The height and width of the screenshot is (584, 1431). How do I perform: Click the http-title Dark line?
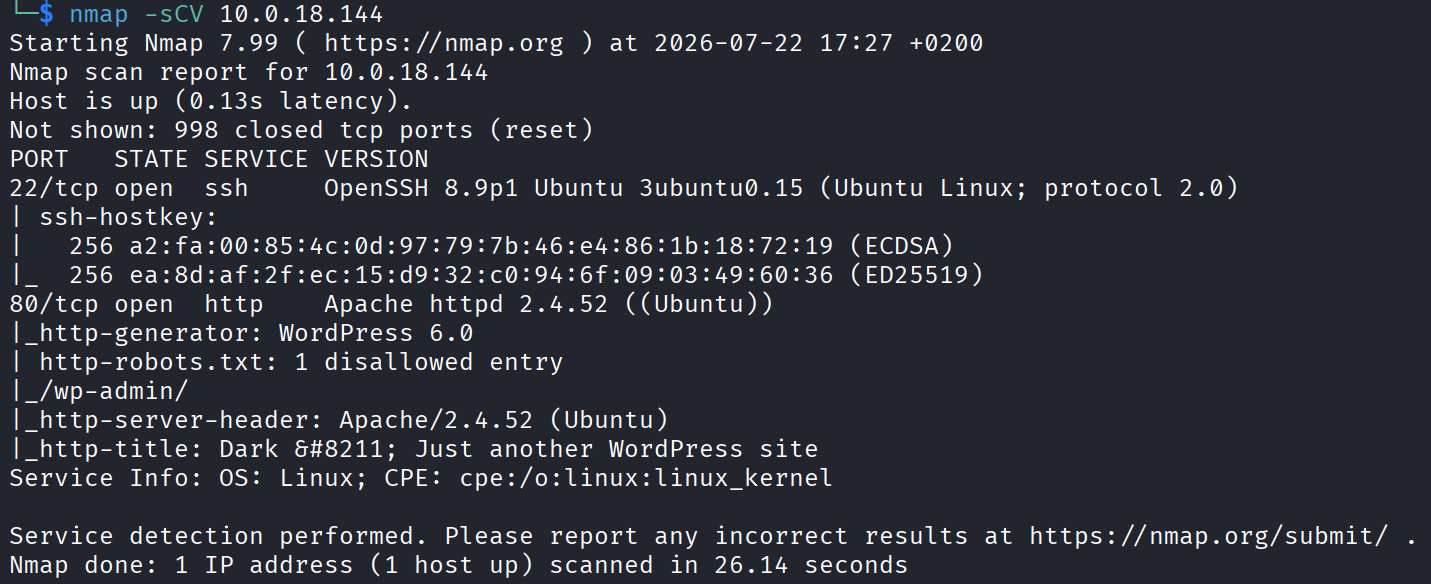tap(414, 449)
